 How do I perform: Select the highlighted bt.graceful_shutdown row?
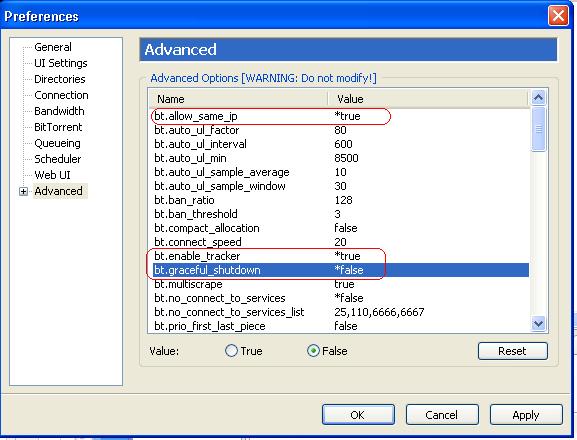tap(341, 270)
